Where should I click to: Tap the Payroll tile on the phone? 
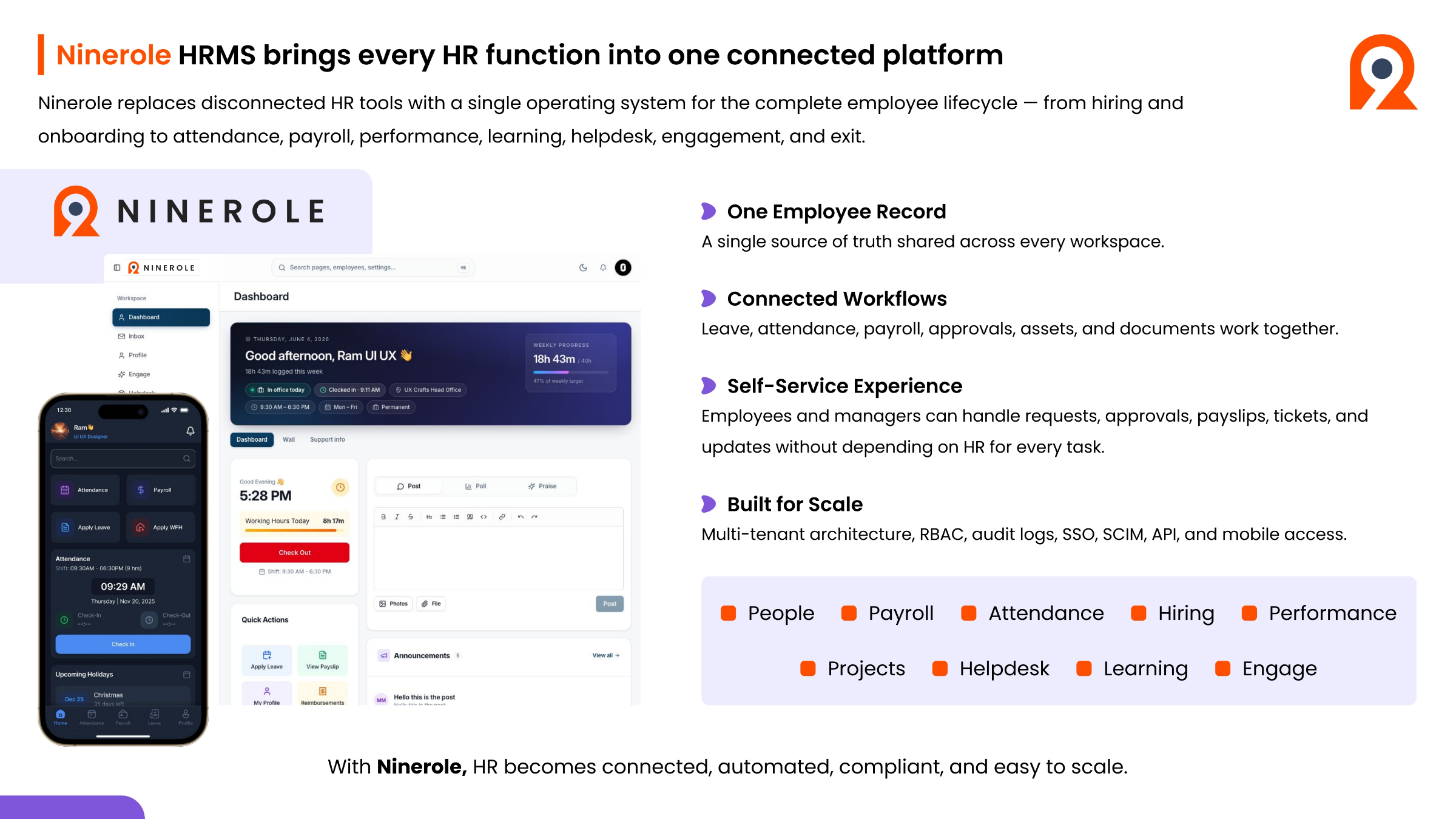pos(161,490)
